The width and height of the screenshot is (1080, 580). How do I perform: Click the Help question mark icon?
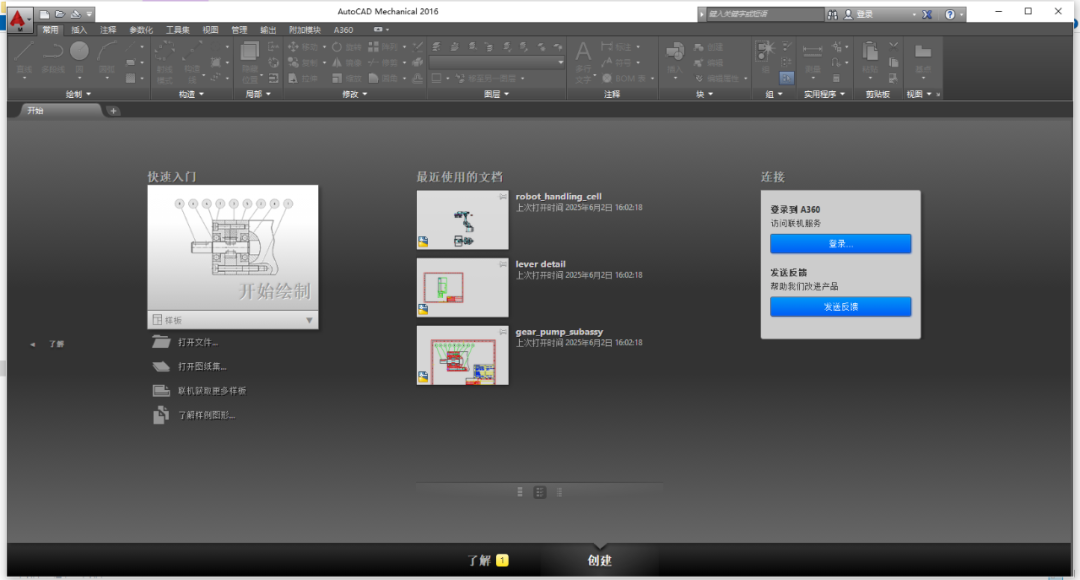coord(949,15)
